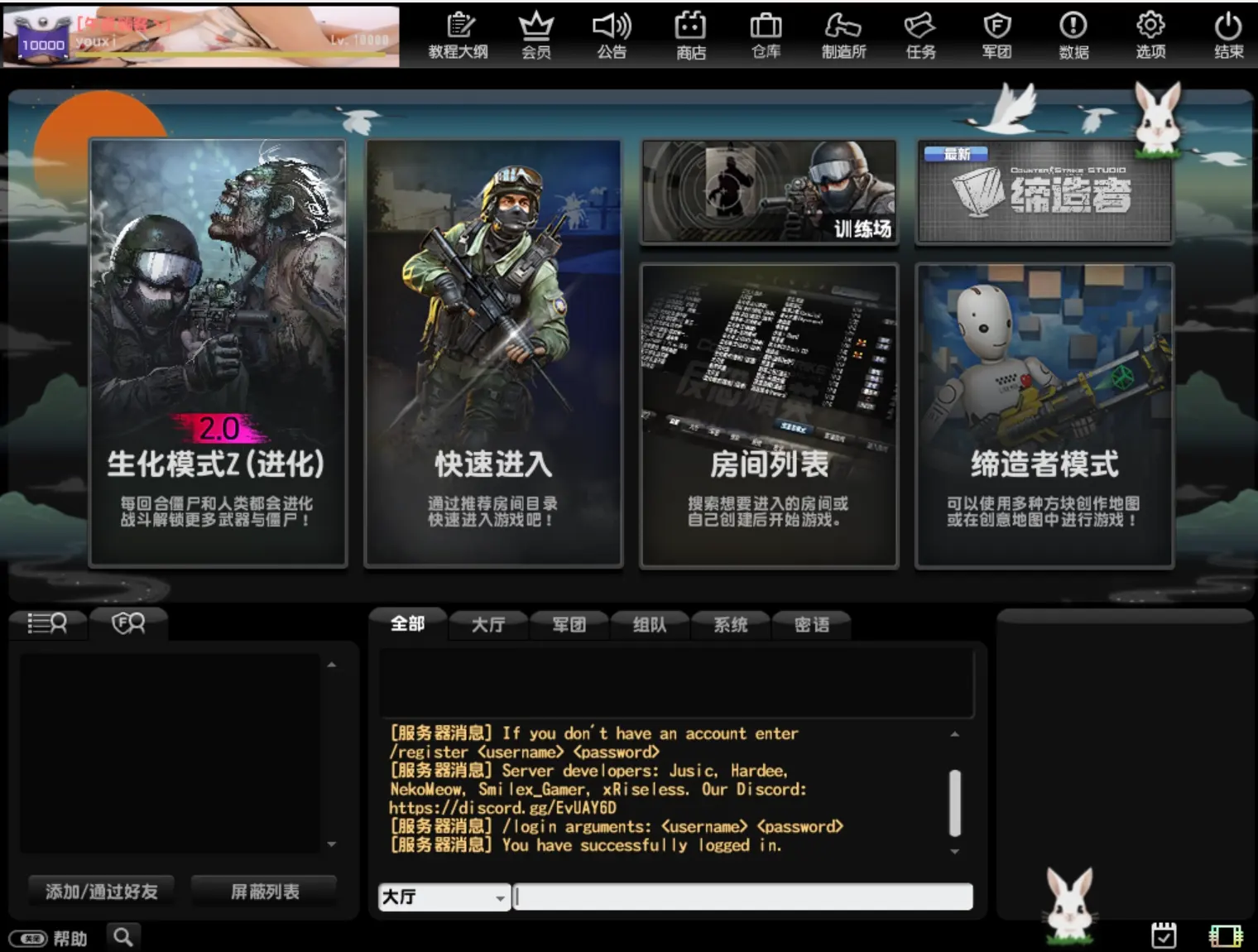This screenshot has width=1258, height=952.
Task: Click the player experience progress bar
Action: click(x=232, y=55)
